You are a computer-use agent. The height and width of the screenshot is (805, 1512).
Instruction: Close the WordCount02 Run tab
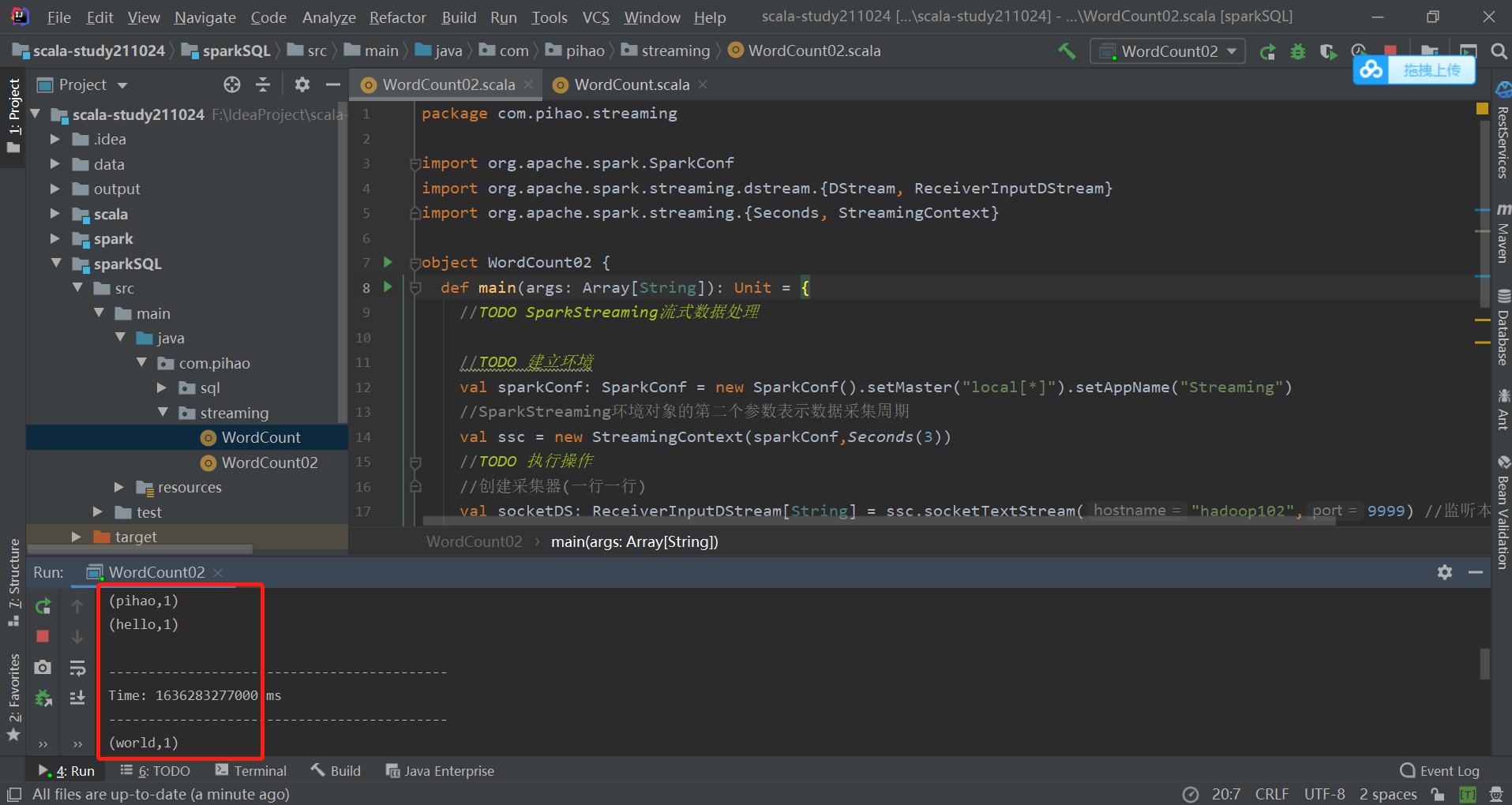219,572
